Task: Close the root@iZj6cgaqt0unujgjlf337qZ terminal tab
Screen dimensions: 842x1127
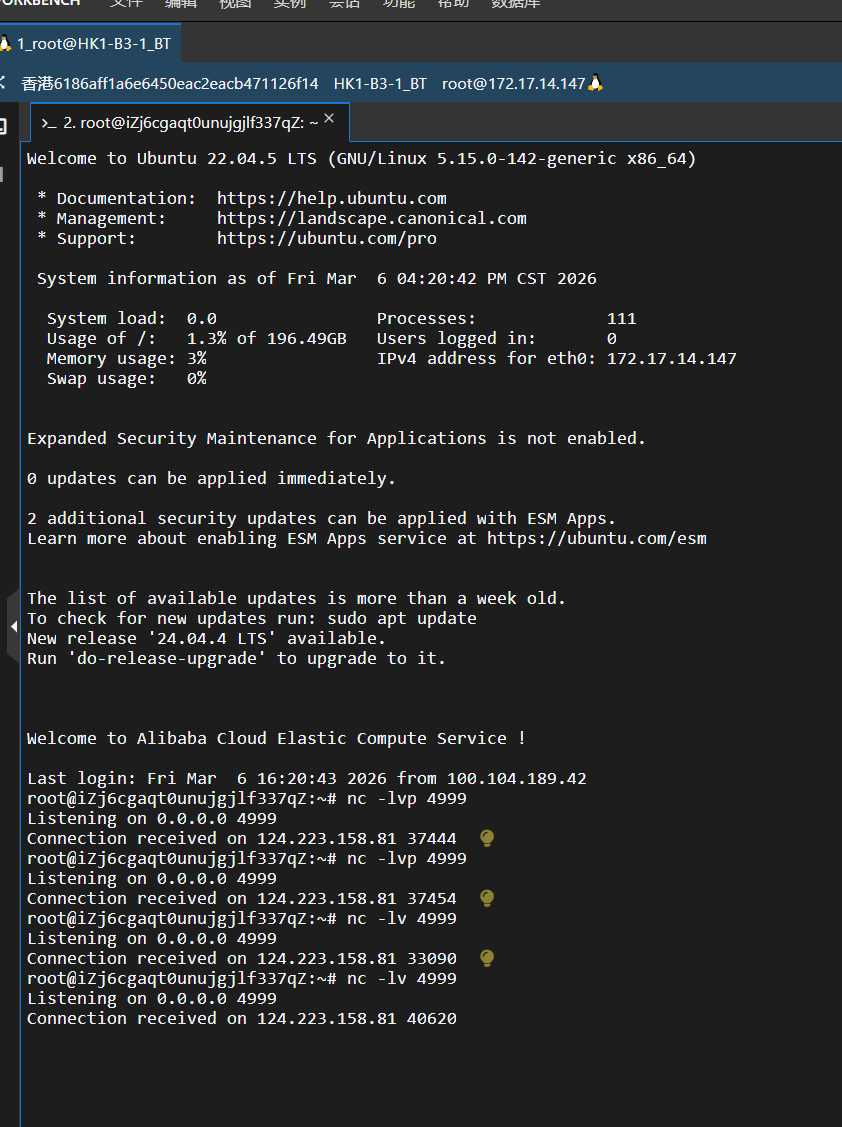Action: click(329, 120)
